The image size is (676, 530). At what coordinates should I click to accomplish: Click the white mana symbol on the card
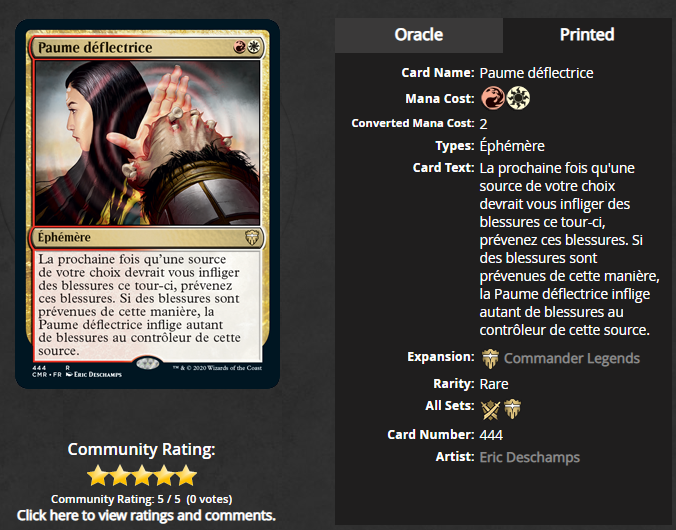click(x=254, y=47)
